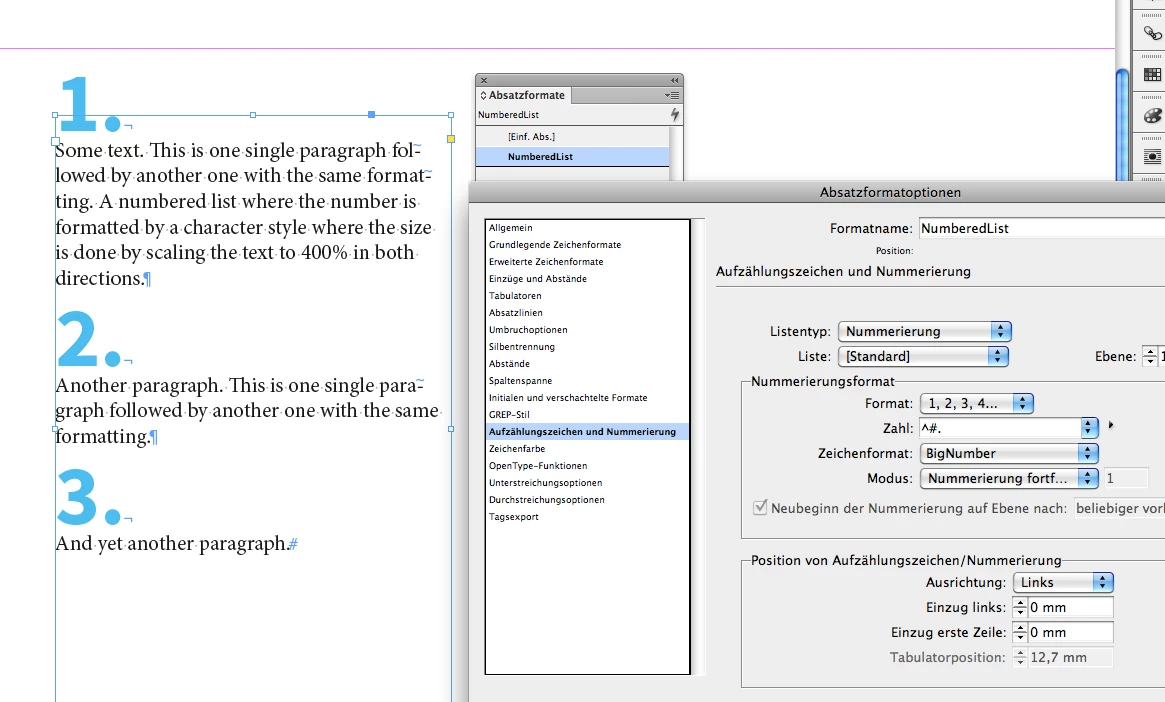Collapse Absatzformate panel with double-arrow icon
This screenshot has width=1165, height=702.
pyautogui.click(x=675, y=80)
